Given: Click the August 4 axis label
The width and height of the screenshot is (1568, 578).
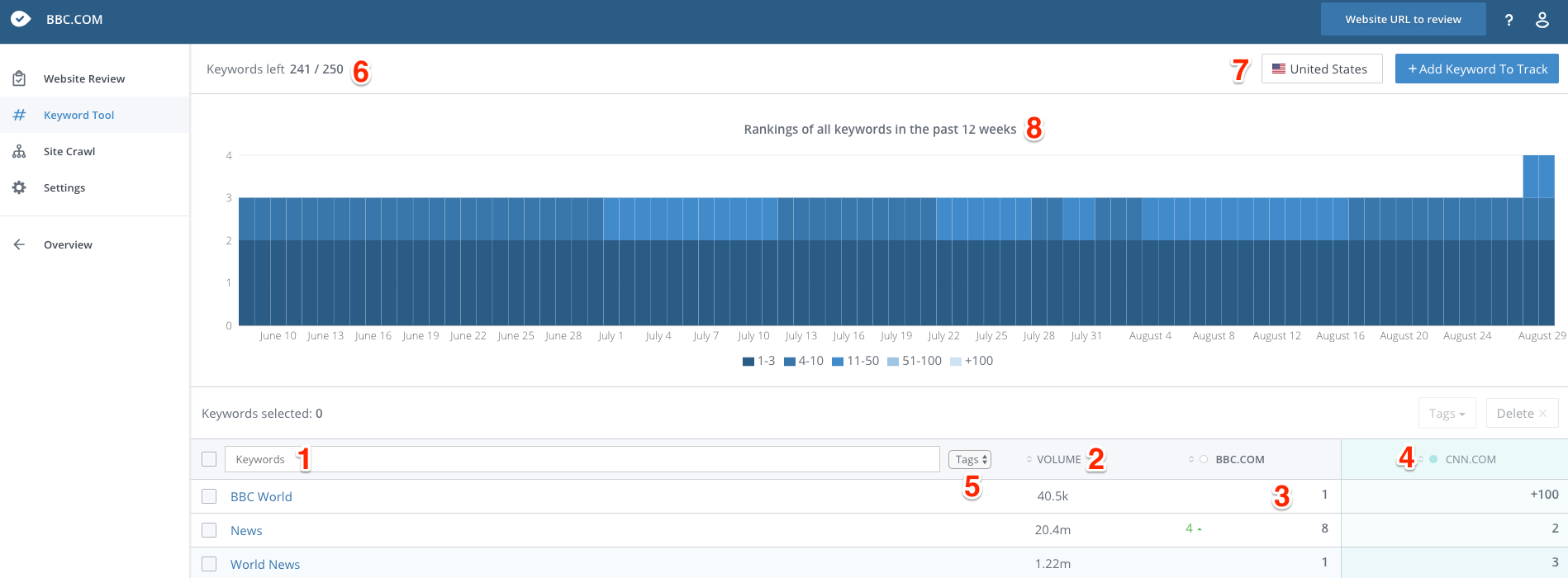Looking at the screenshot, I should [1150, 336].
